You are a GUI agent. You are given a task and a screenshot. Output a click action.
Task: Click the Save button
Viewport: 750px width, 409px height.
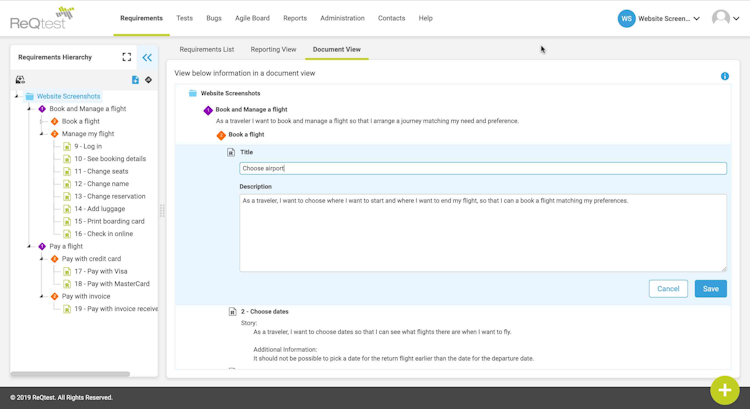(x=710, y=289)
